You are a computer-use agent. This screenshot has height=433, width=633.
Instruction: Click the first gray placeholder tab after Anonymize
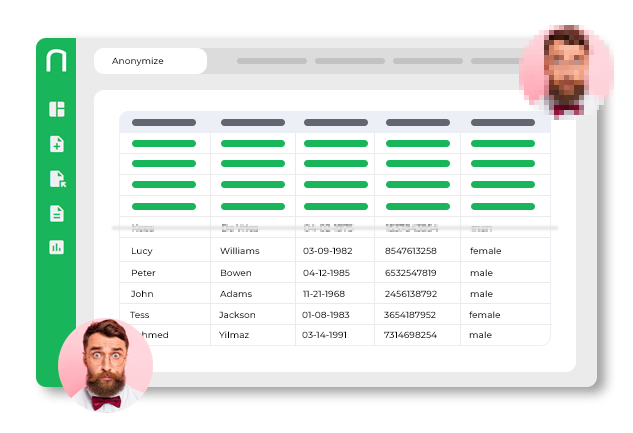(x=272, y=61)
